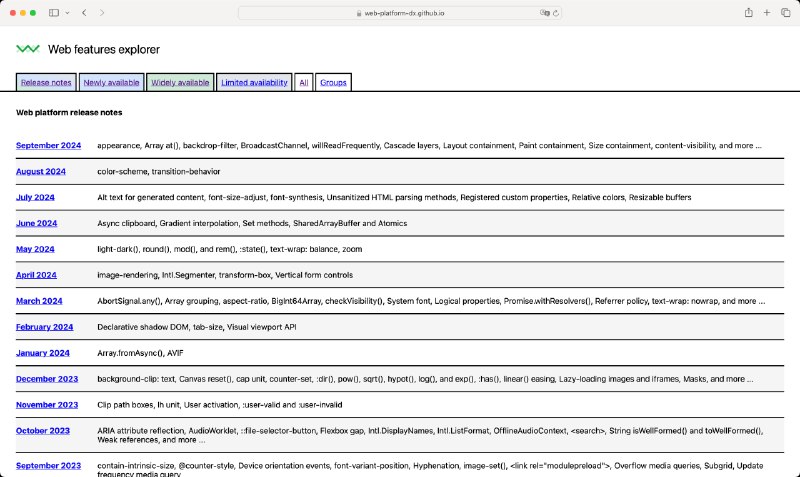Switch to the Widely available tab
This screenshot has width=800, height=477.
pyautogui.click(x=180, y=83)
